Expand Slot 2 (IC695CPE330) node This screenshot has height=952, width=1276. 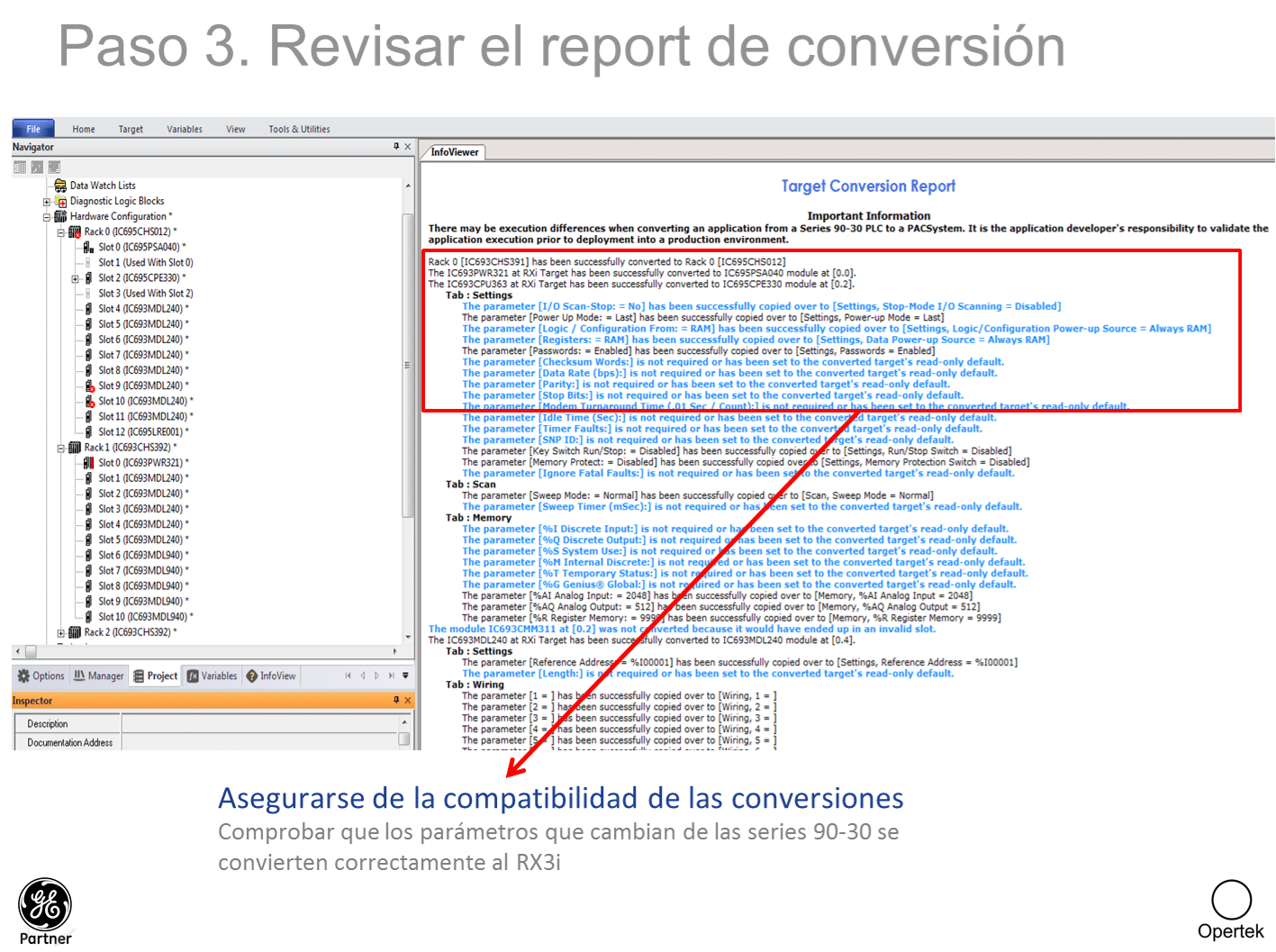[x=76, y=278]
